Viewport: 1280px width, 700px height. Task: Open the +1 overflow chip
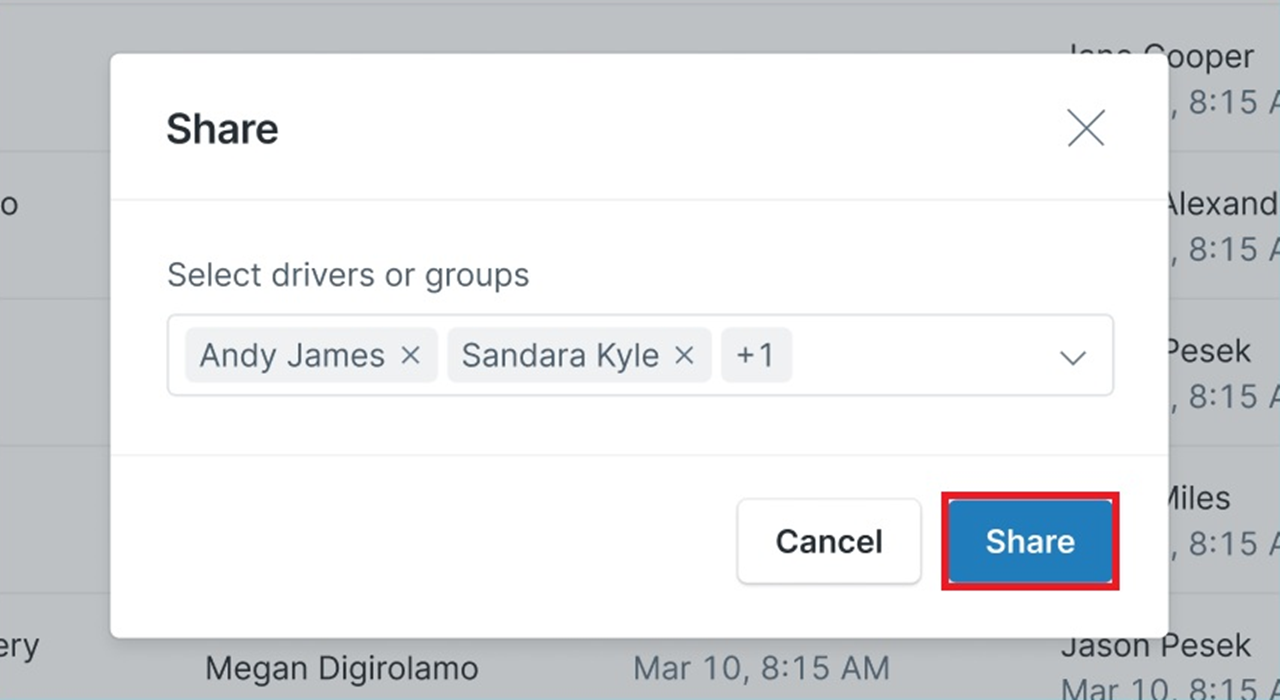coord(756,355)
